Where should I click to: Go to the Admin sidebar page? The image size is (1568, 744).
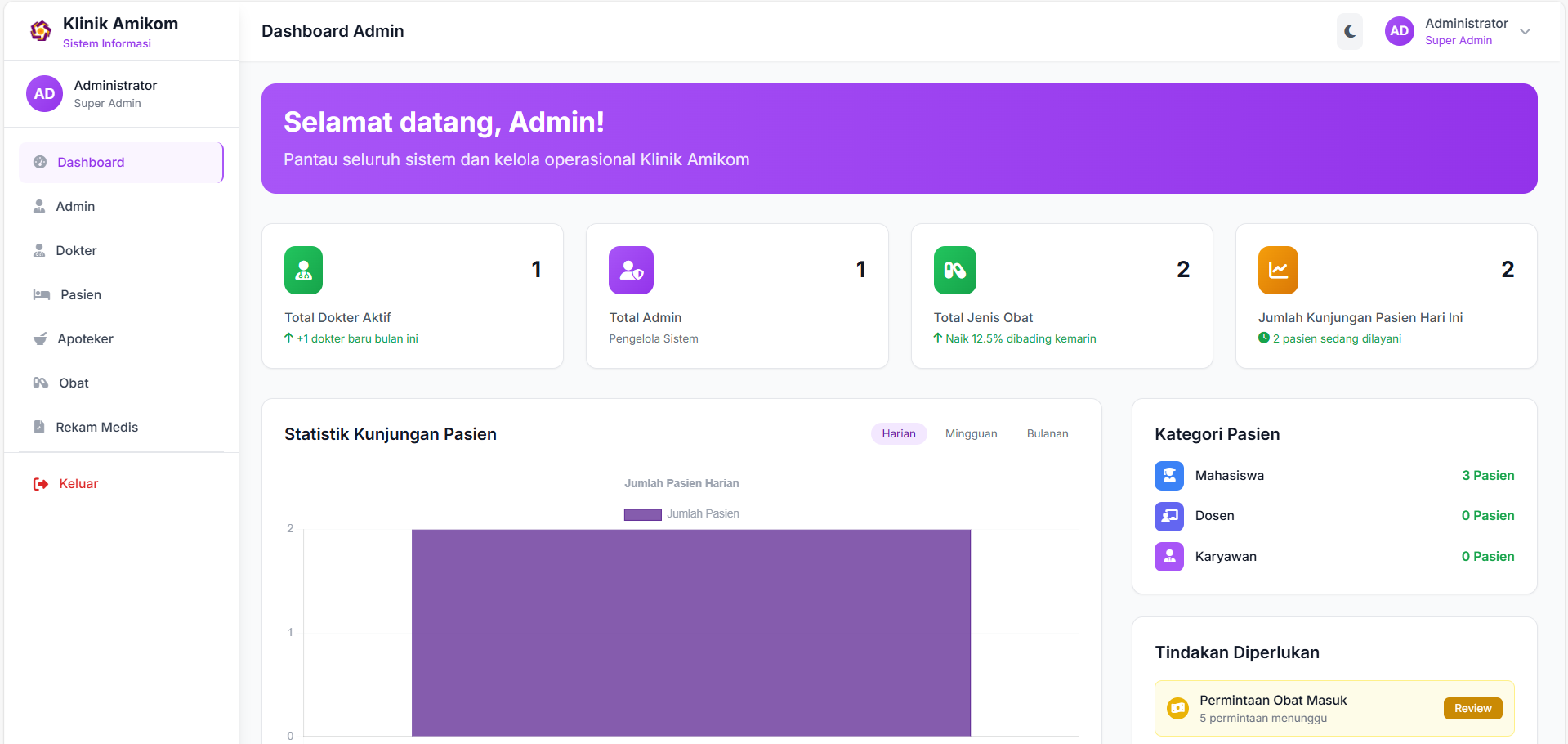coord(75,207)
